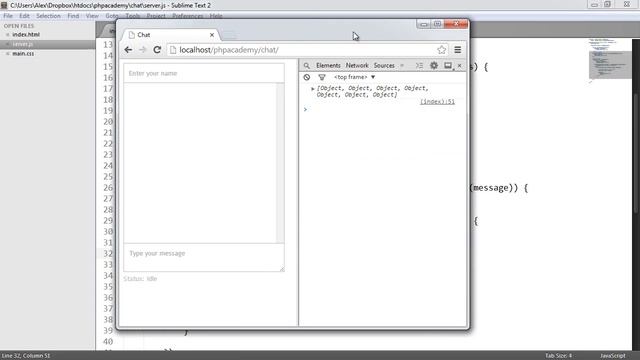This screenshot has width=640, height=360.
Task: Close index.html from open files
Action: click(7, 35)
